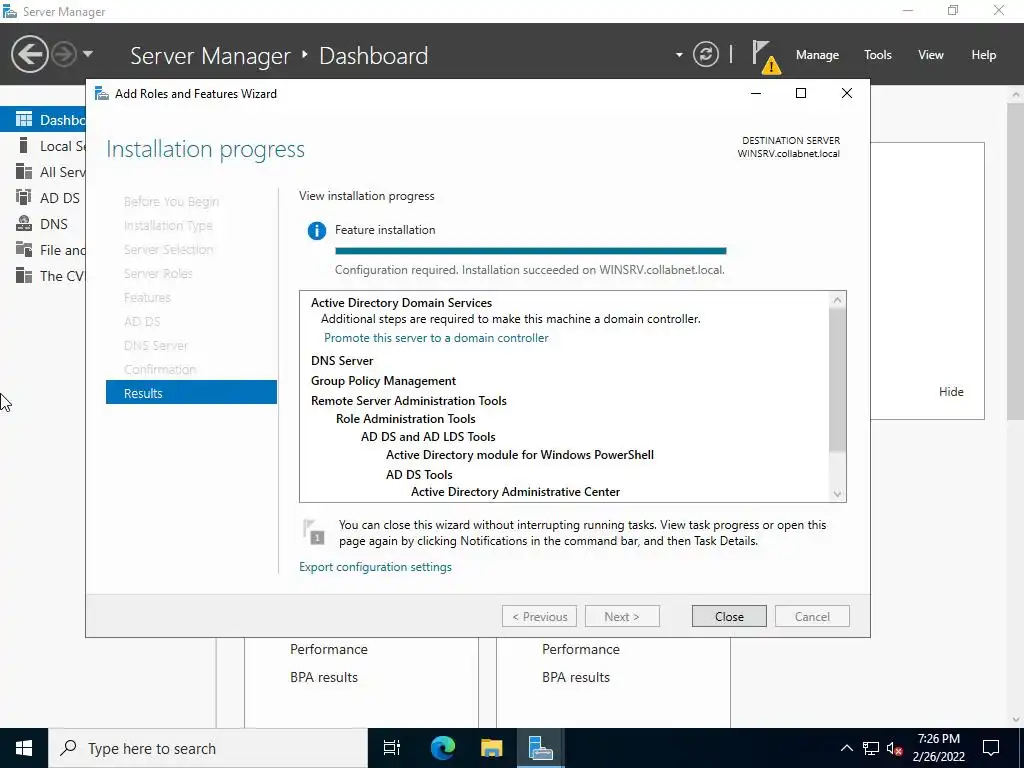
Task: Click DNS Server entry in results
Action: 342,361
